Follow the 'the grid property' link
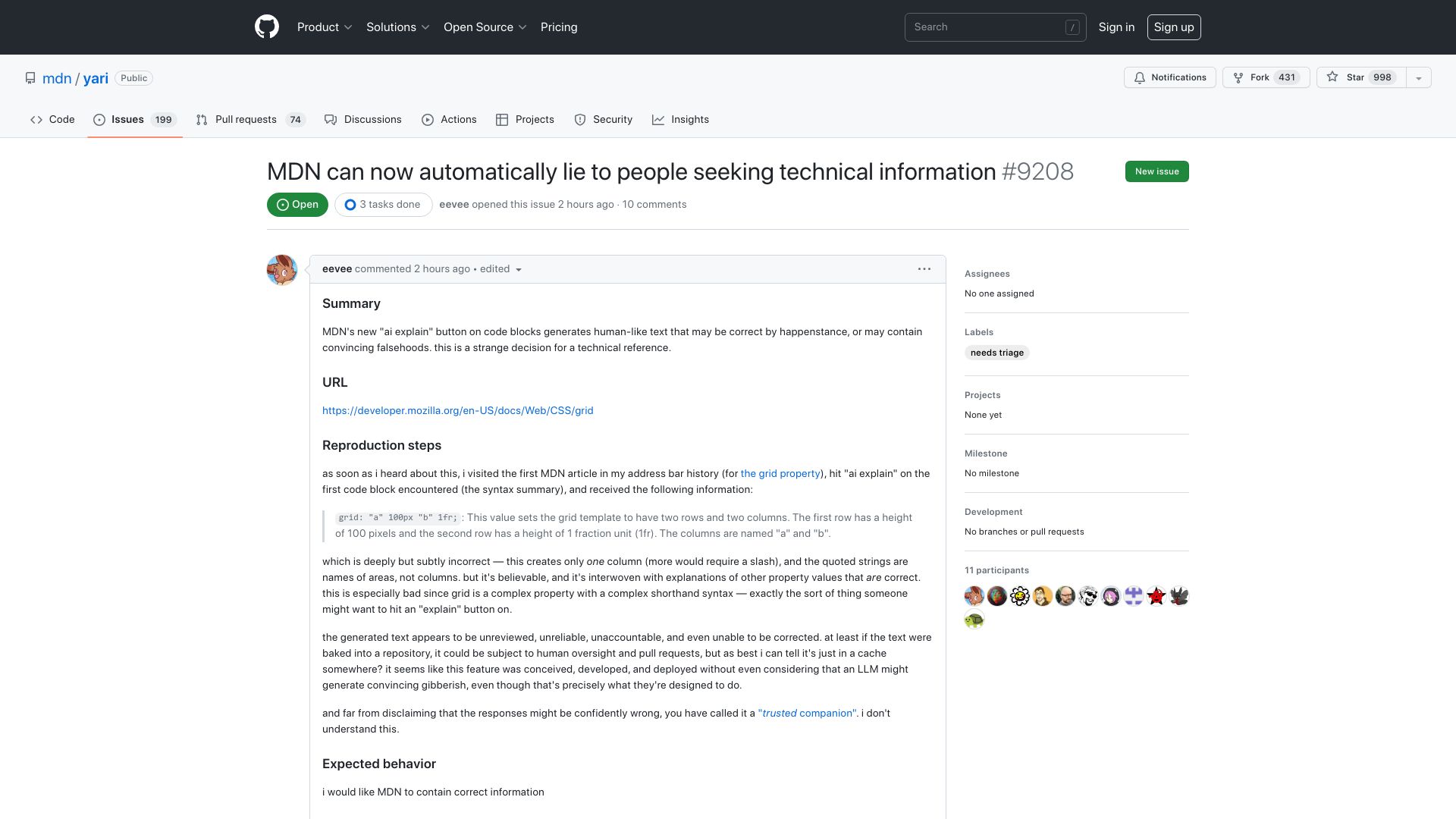This screenshot has width=1456, height=819. (x=780, y=473)
